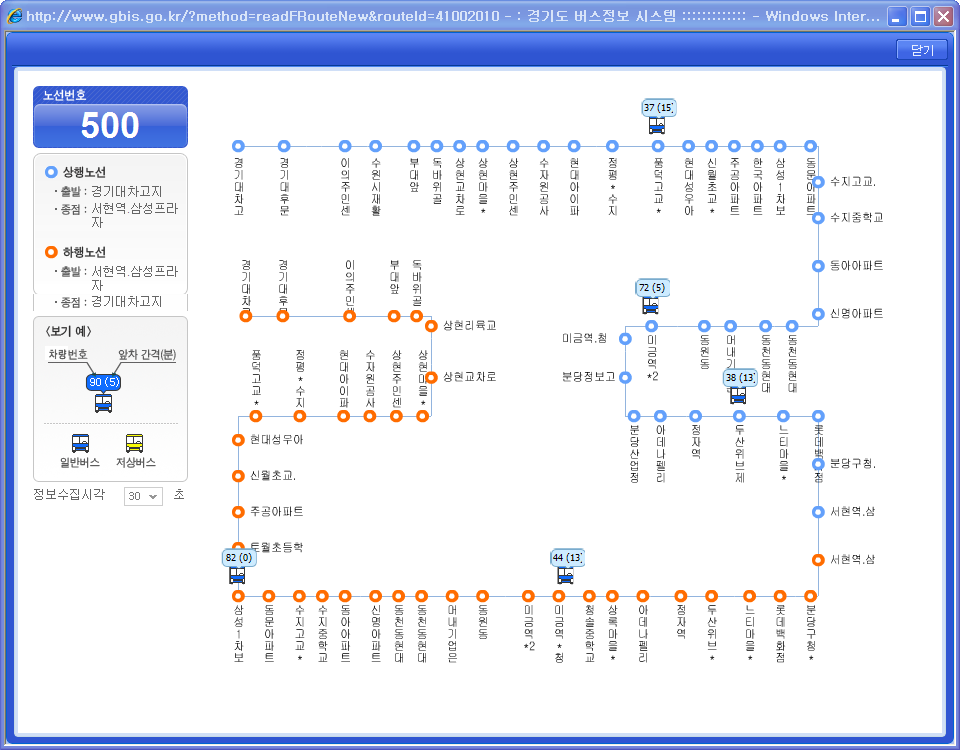Click orange stop circle beside 상현리육교
This screenshot has height=750, width=960.
[x=431, y=326]
